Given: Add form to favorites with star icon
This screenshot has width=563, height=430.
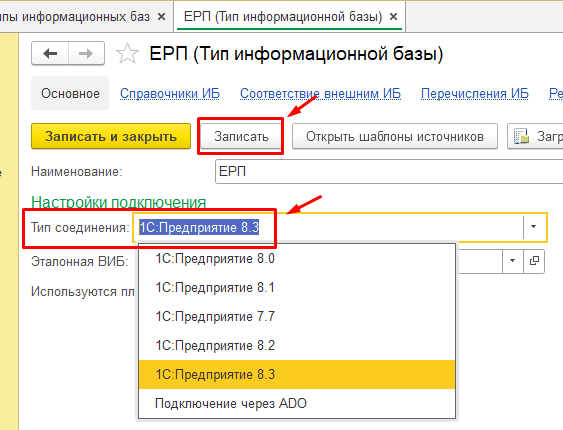Looking at the screenshot, I should point(127,54).
